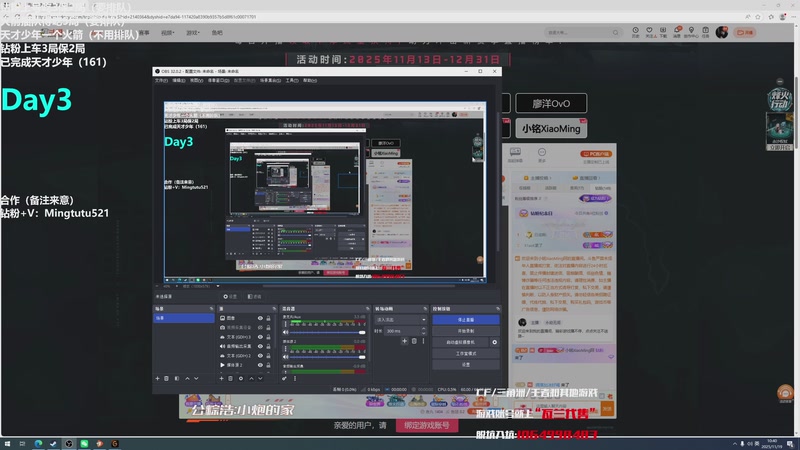This screenshot has height=450, width=800.
Task: Remove scene transition with trash icon
Action: 414,341
